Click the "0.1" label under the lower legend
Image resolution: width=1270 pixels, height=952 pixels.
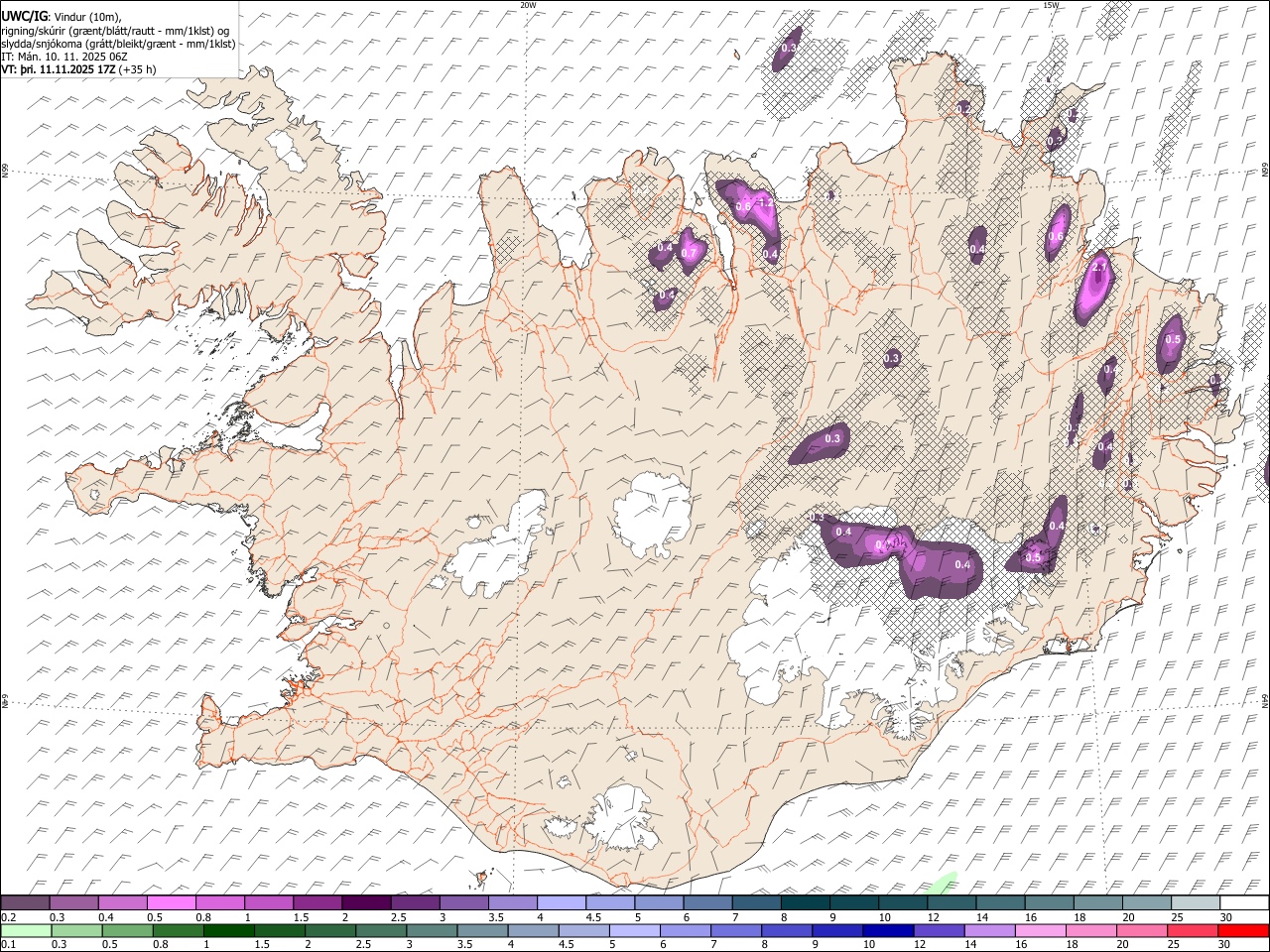pyautogui.click(x=7, y=945)
